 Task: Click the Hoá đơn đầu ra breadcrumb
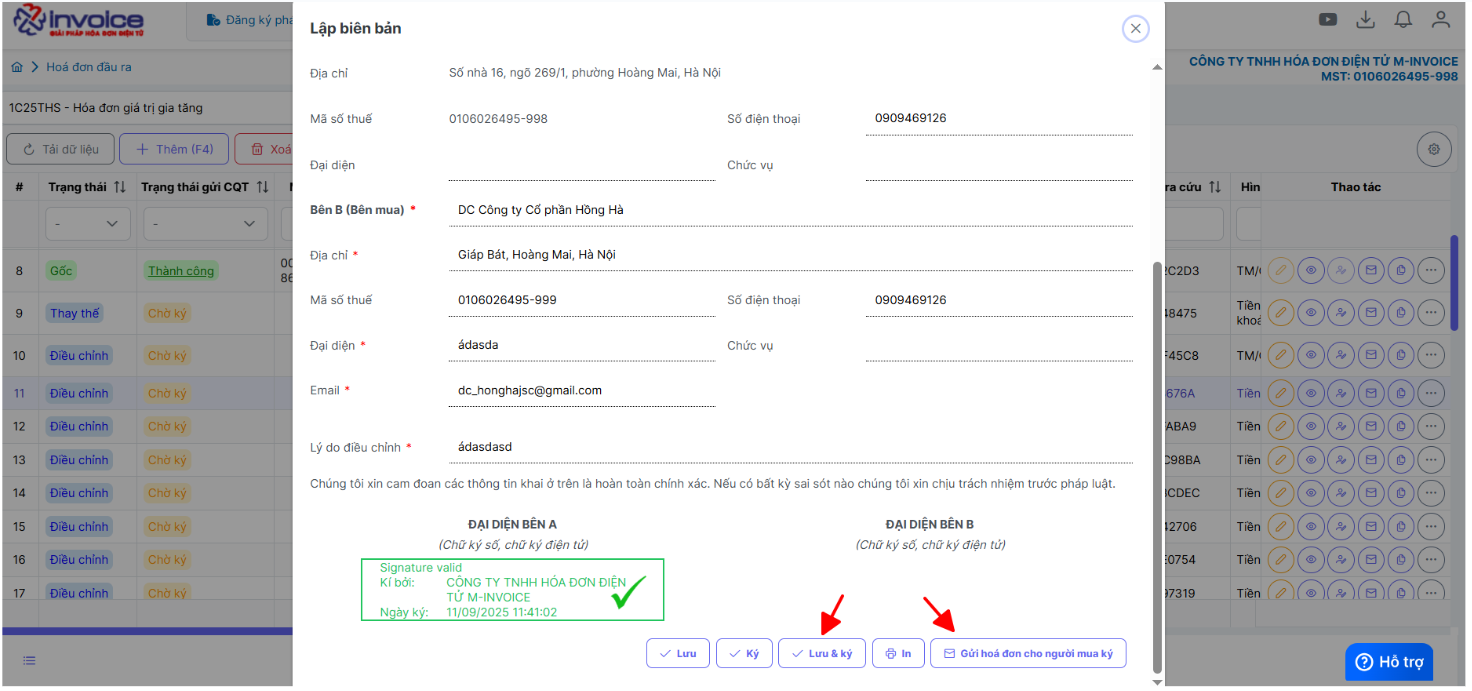point(89,67)
